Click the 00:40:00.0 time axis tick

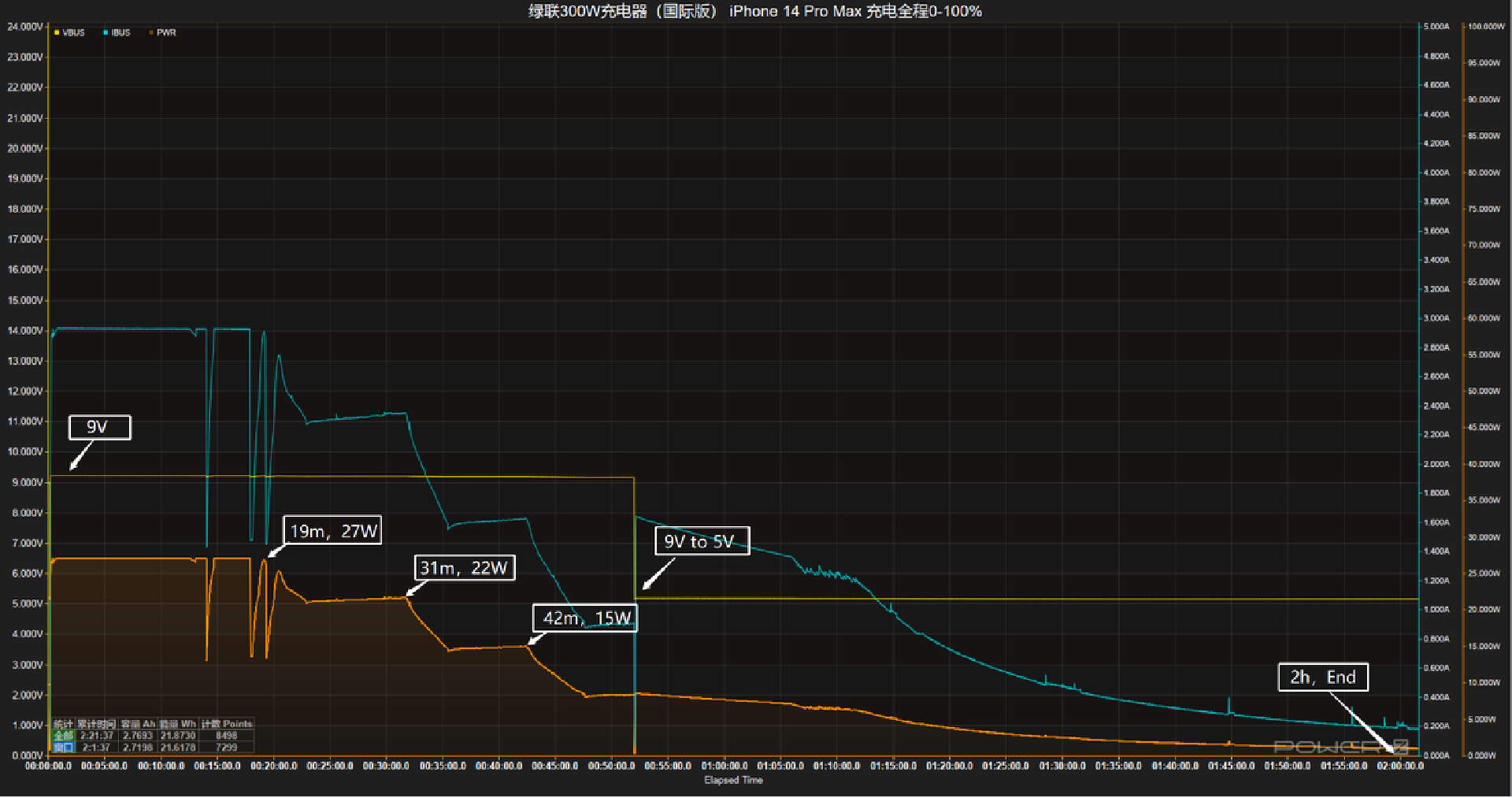click(499, 766)
